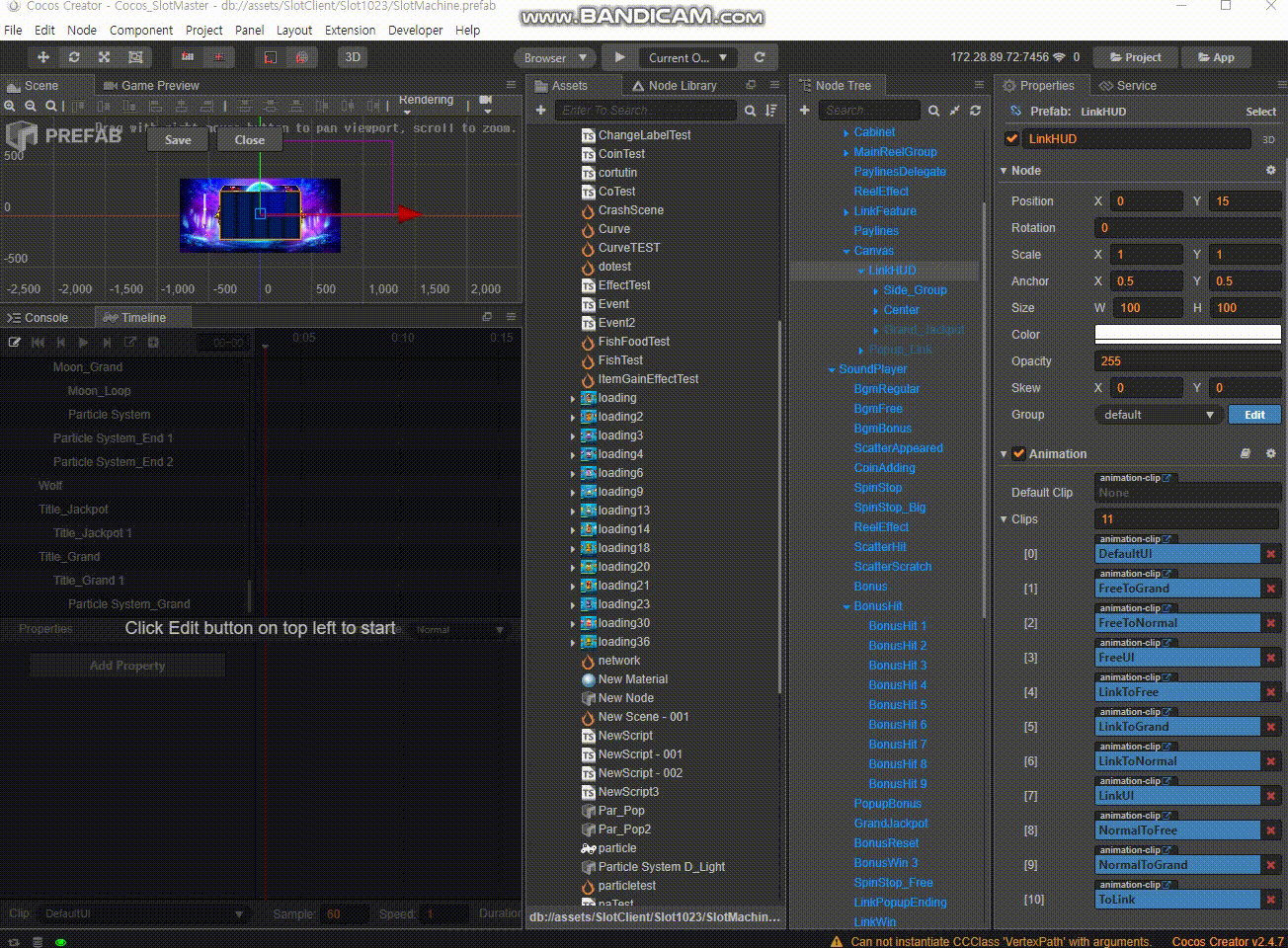Remove the DefaultUI clip with the X icon
The width and height of the screenshot is (1288, 948).
[x=1271, y=554]
